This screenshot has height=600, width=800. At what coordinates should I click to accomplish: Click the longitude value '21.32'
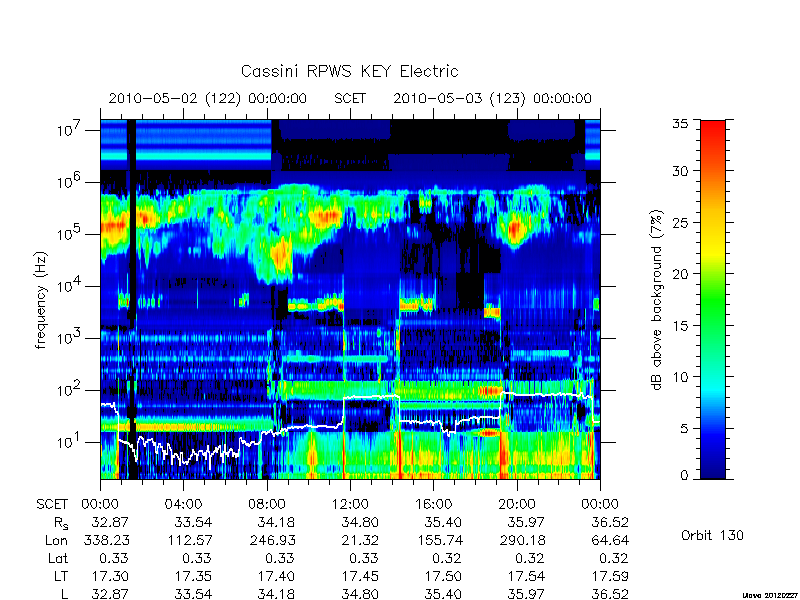(x=360, y=540)
